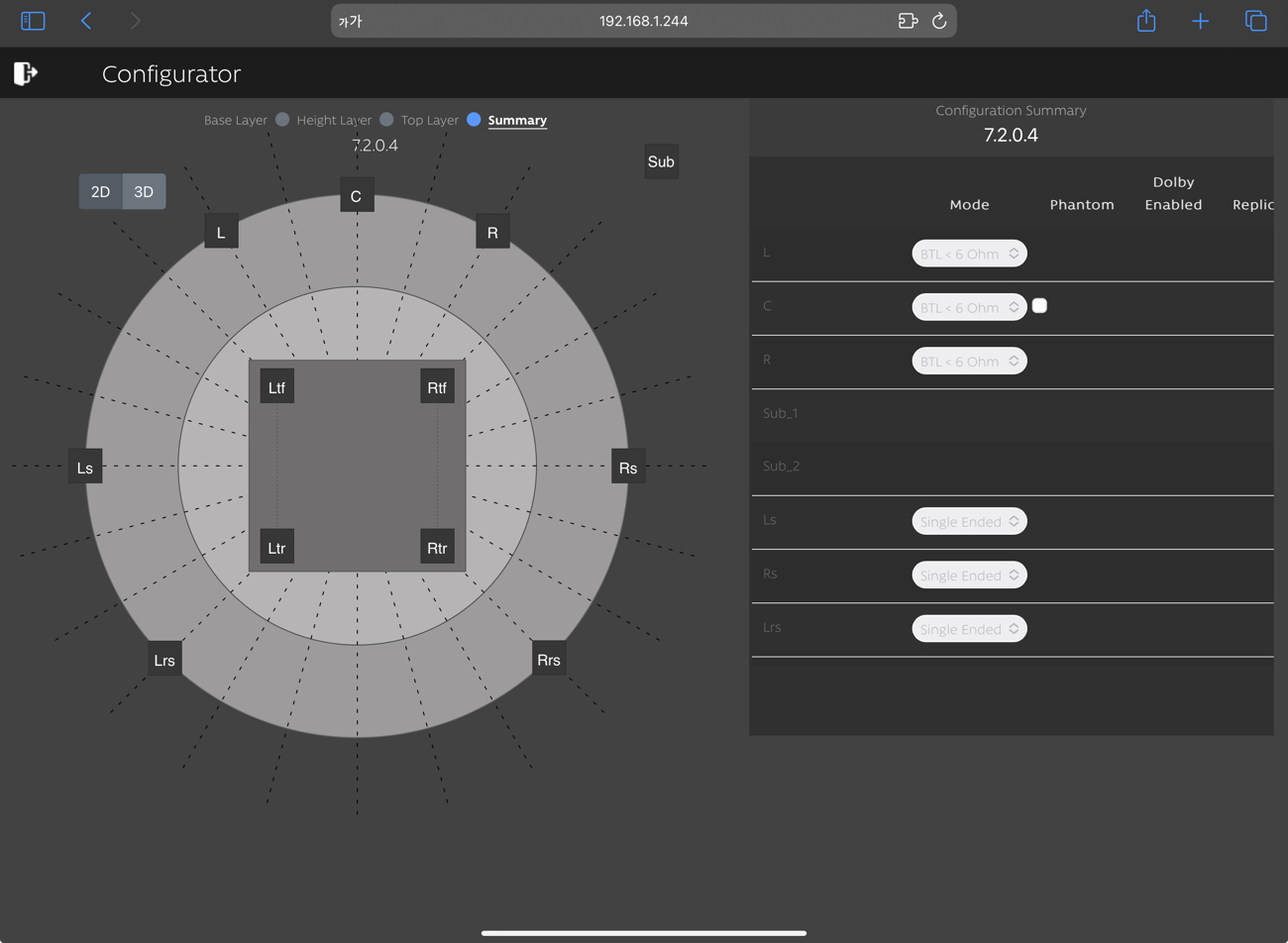1288x943 pixels.
Task: Open the Mode dropdown for Lrs channel
Action: (x=969, y=629)
